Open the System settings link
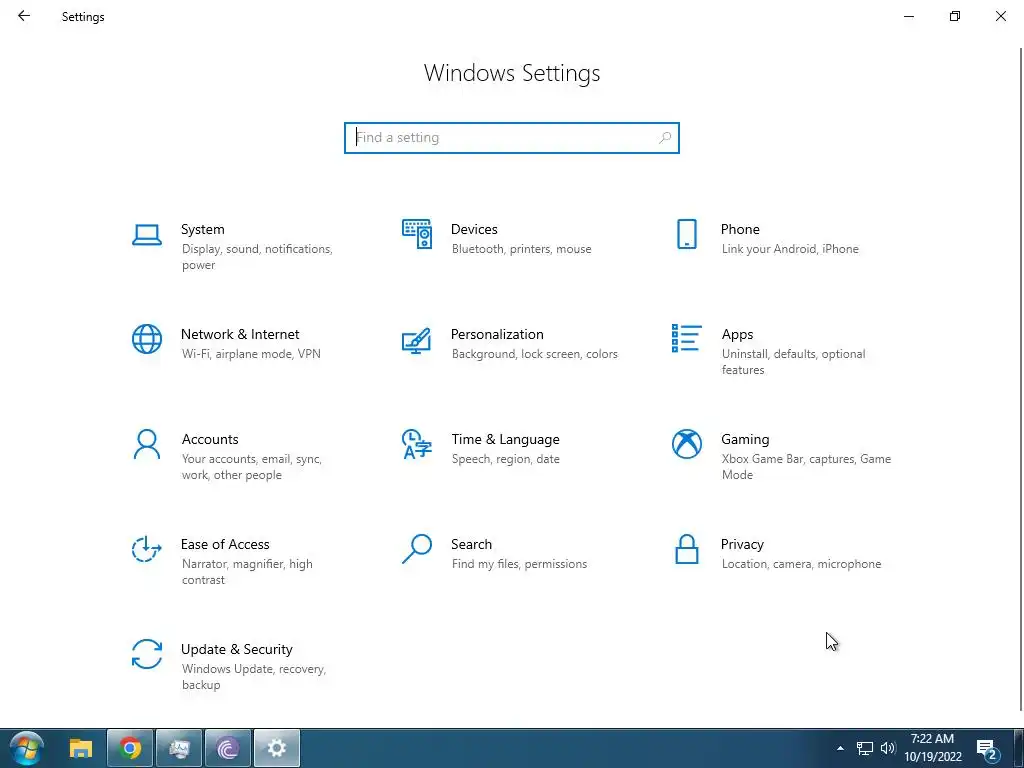Viewport: 1024px width, 768px height. tap(202, 229)
